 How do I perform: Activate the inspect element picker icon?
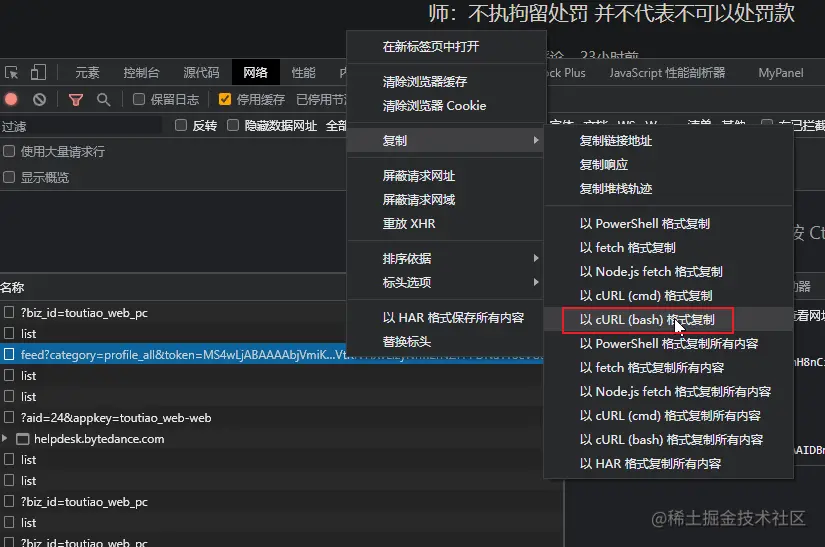pos(11,73)
